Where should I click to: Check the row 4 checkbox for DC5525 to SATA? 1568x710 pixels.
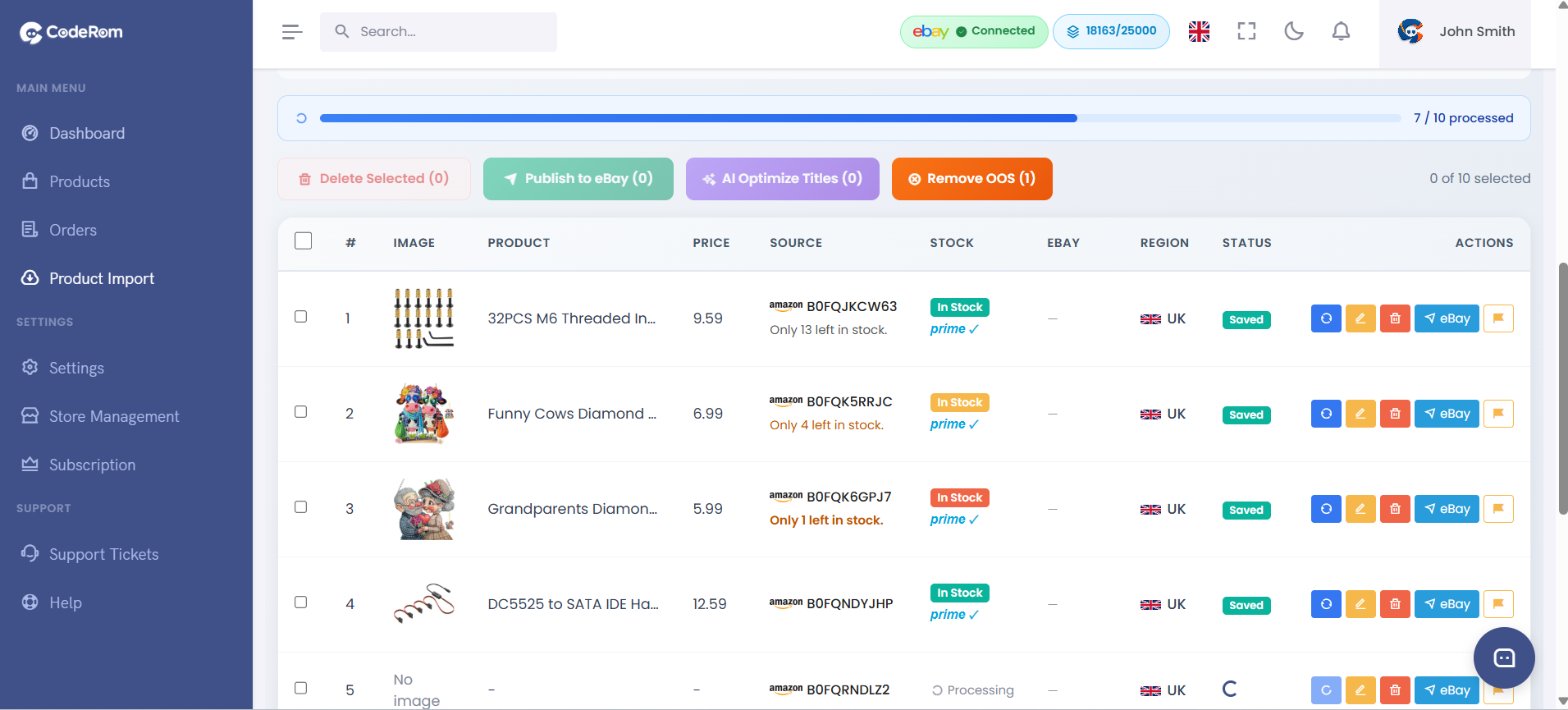click(x=301, y=602)
